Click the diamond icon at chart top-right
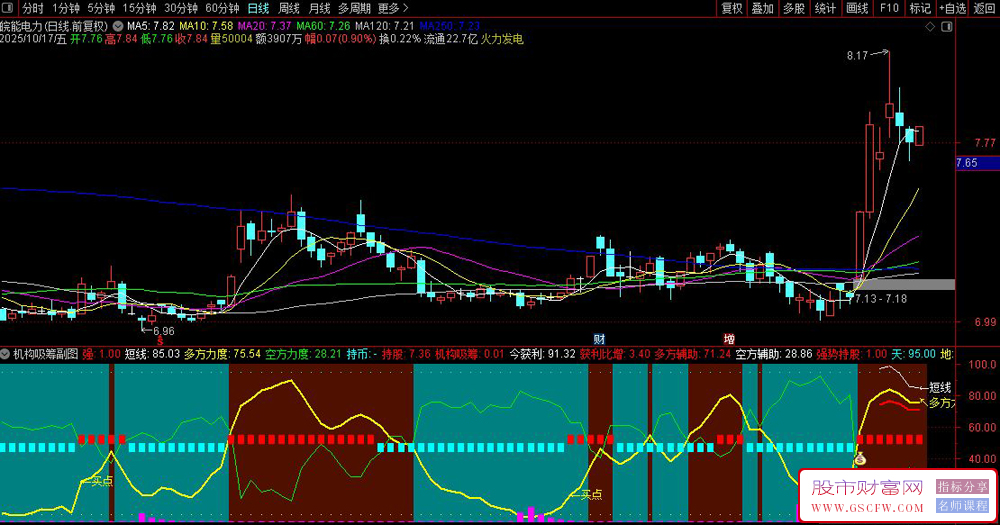Viewport: 1000px width, 525px height. click(931, 26)
